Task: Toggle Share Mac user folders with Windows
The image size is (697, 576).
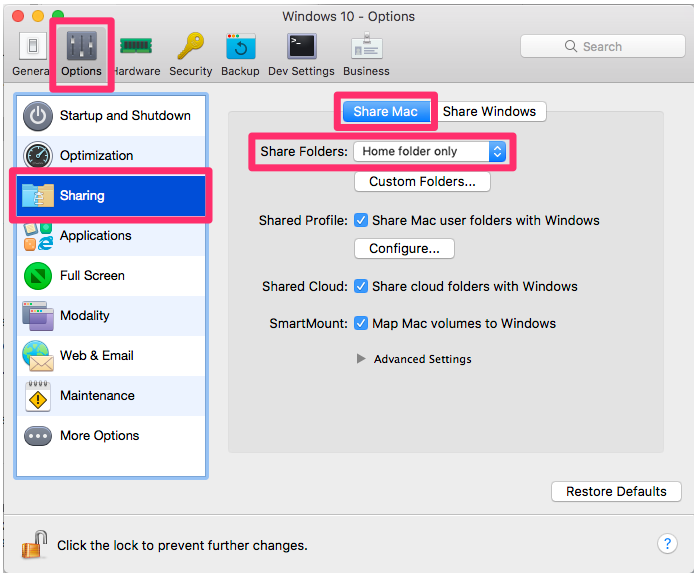Action: [x=361, y=220]
